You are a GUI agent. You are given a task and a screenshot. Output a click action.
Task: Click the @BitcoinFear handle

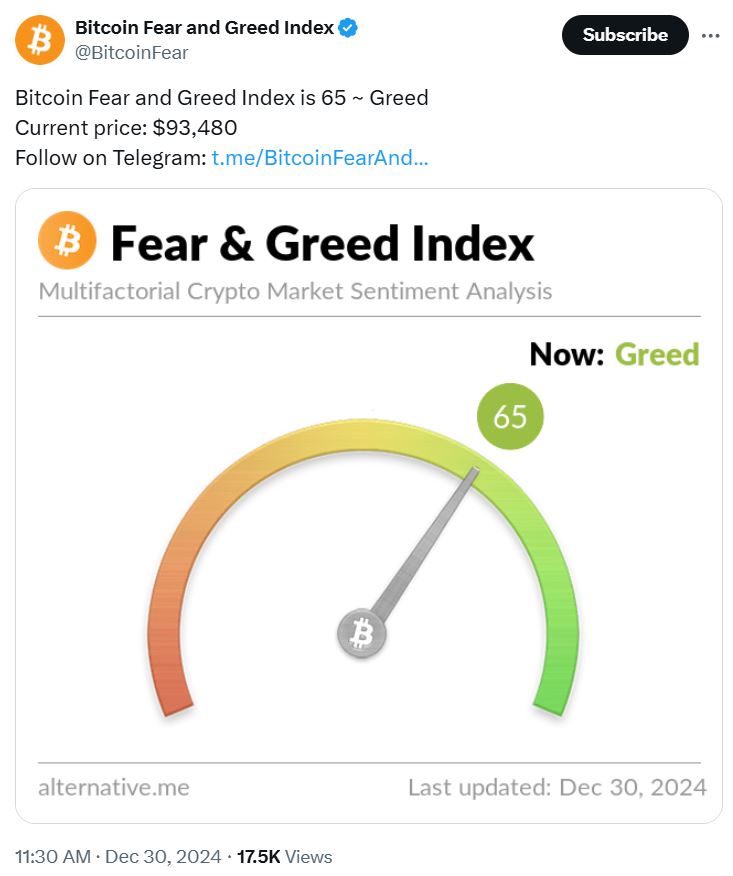pos(131,53)
